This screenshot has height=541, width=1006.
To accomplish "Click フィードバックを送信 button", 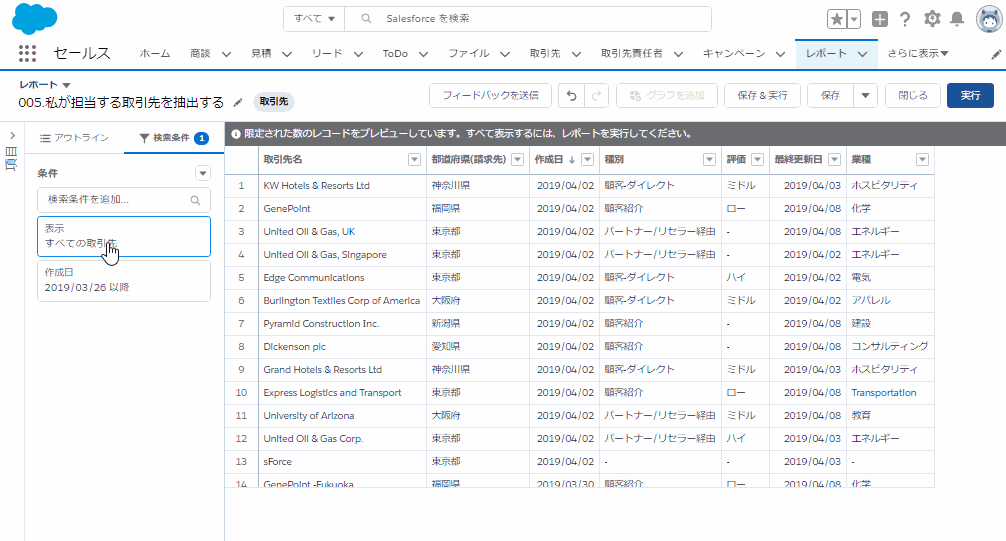I will (x=490, y=96).
